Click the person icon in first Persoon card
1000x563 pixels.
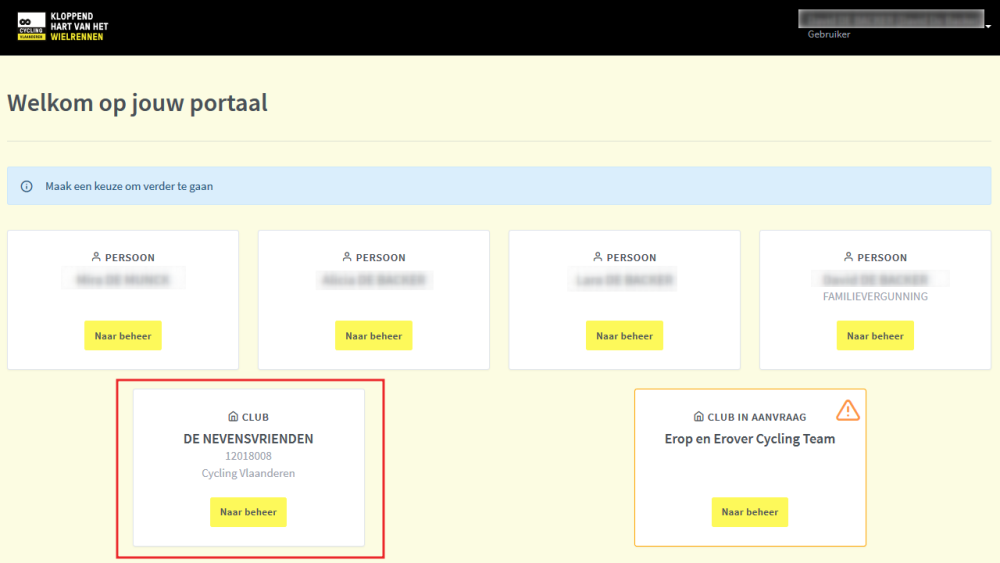pos(96,257)
